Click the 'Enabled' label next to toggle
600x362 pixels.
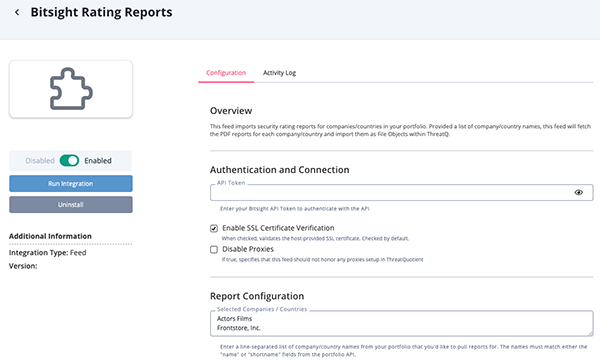click(x=98, y=161)
